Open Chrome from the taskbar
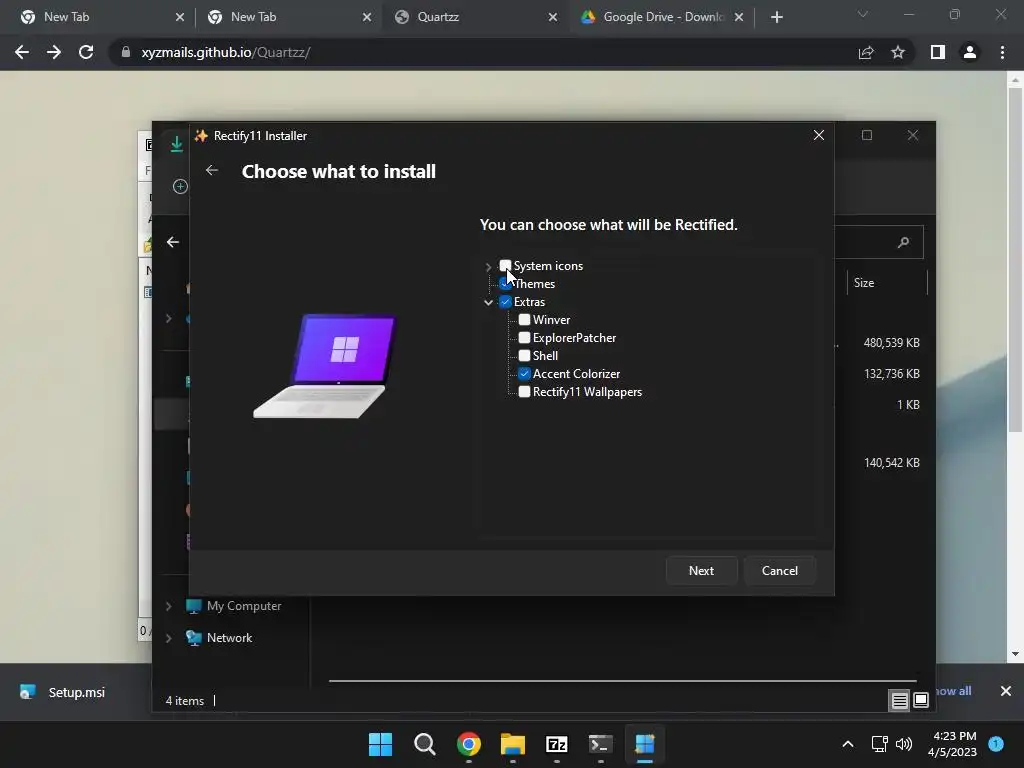 [468, 744]
